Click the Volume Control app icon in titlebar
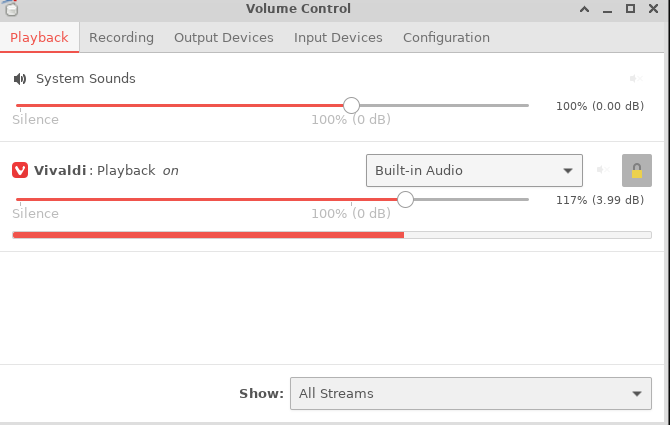This screenshot has width=670, height=425. pyautogui.click(x=10, y=8)
